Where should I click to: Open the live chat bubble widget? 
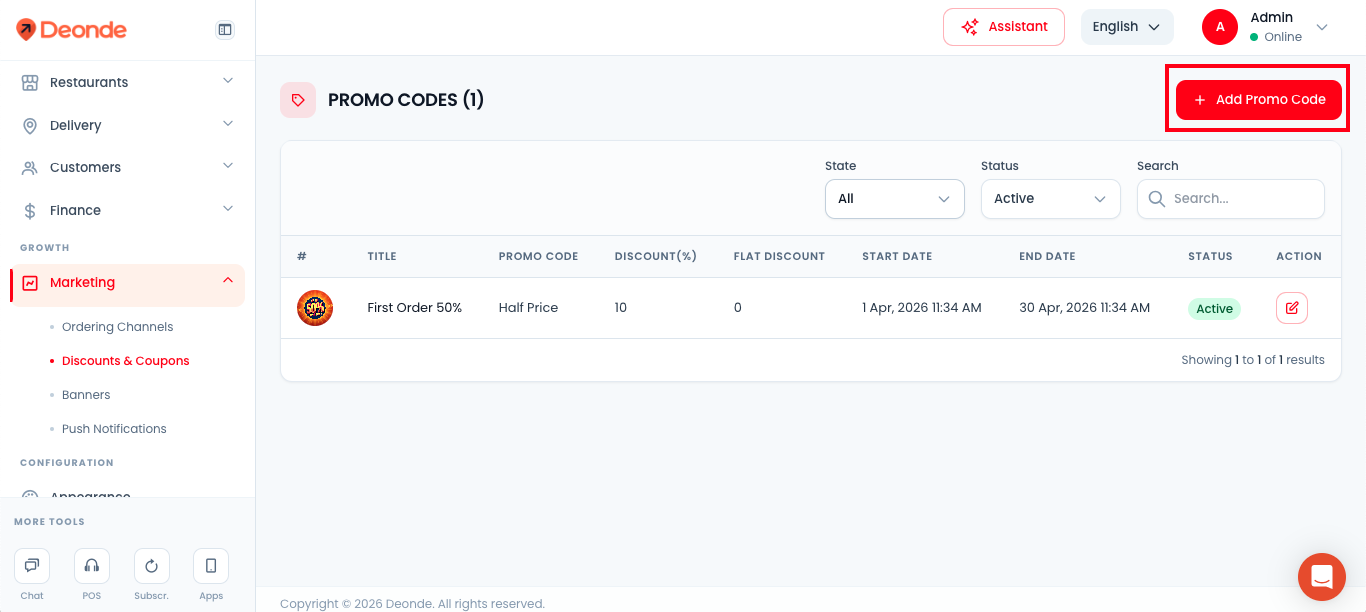click(x=1322, y=577)
